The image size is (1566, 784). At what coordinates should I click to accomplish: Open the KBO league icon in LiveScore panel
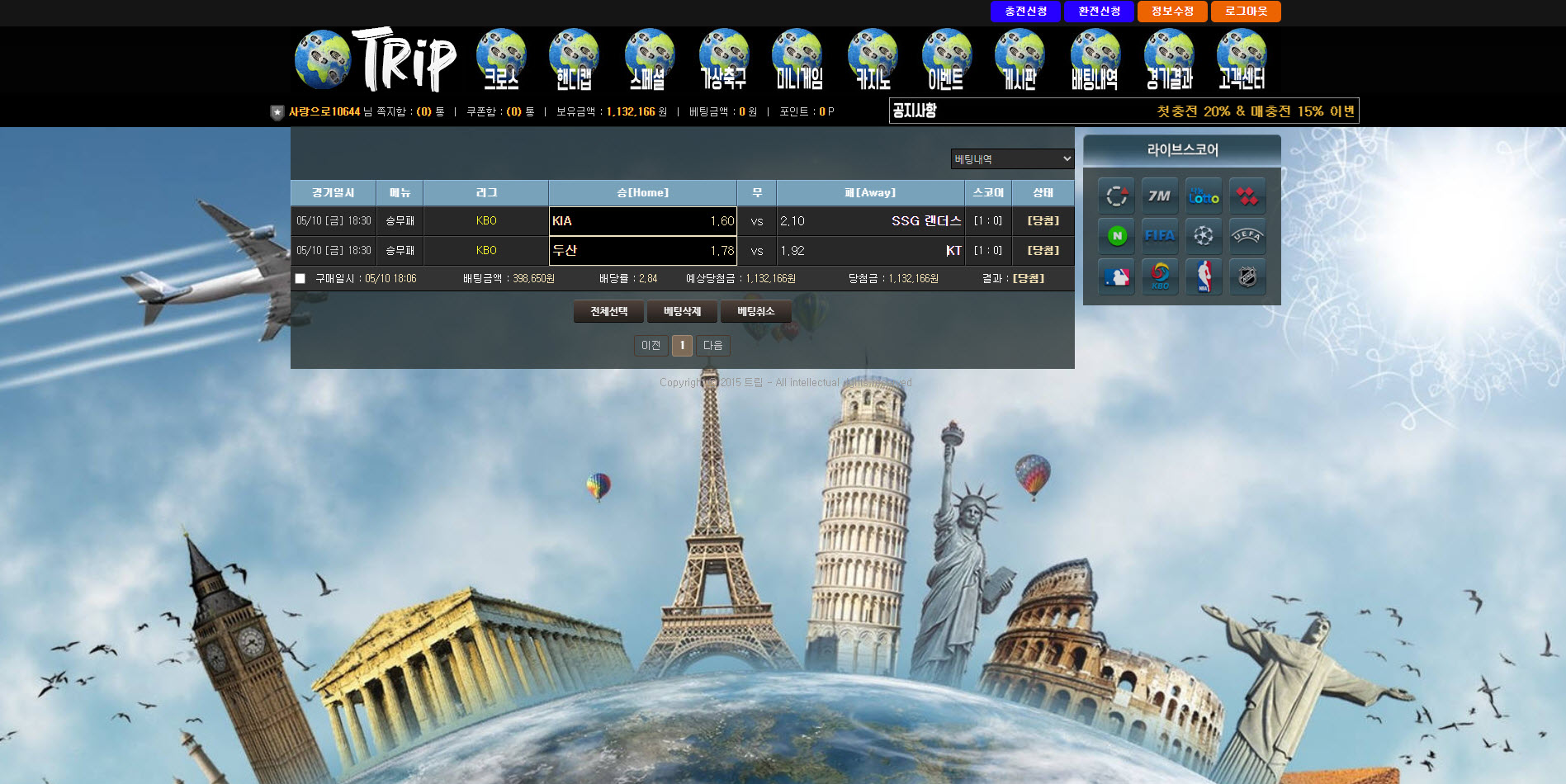[x=1160, y=276]
